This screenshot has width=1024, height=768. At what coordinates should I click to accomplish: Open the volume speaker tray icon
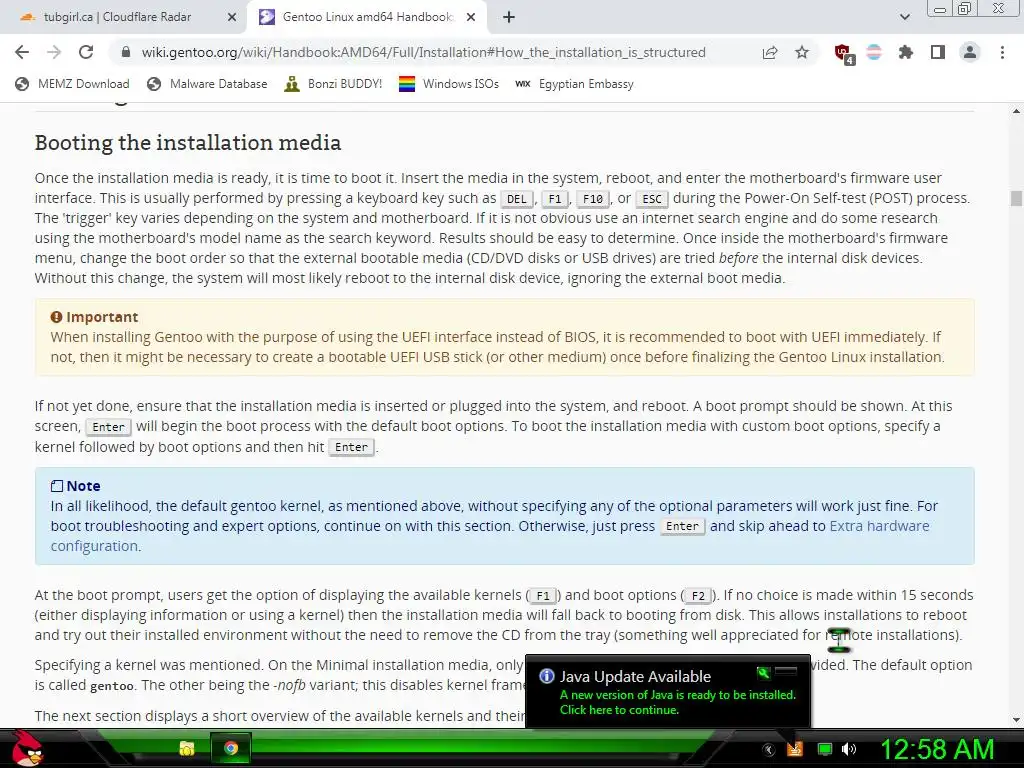pos(849,750)
